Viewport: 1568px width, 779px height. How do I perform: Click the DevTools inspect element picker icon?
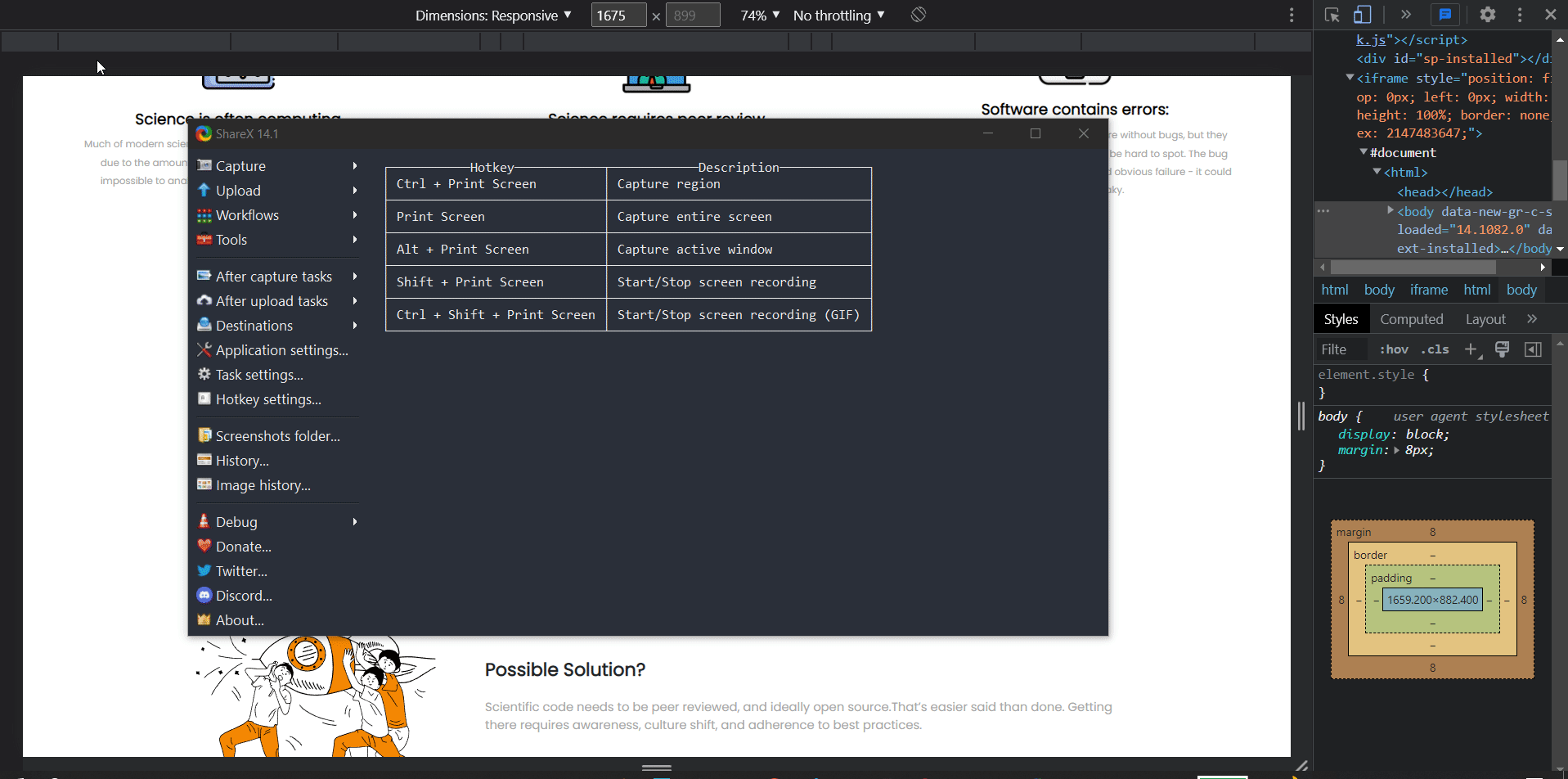click(x=1332, y=15)
